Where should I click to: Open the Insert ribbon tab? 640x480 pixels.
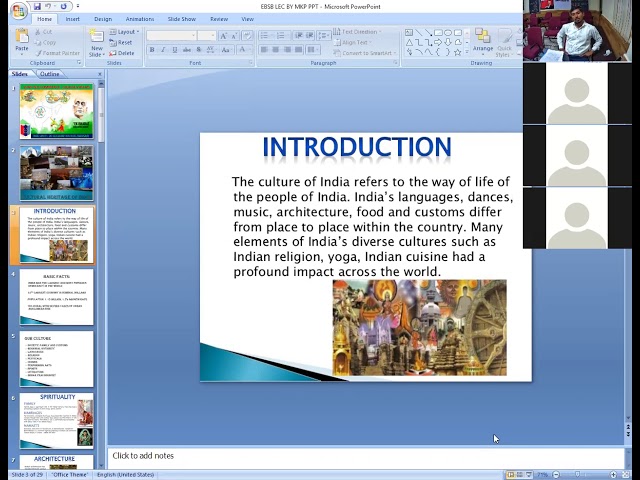click(72, 19)
